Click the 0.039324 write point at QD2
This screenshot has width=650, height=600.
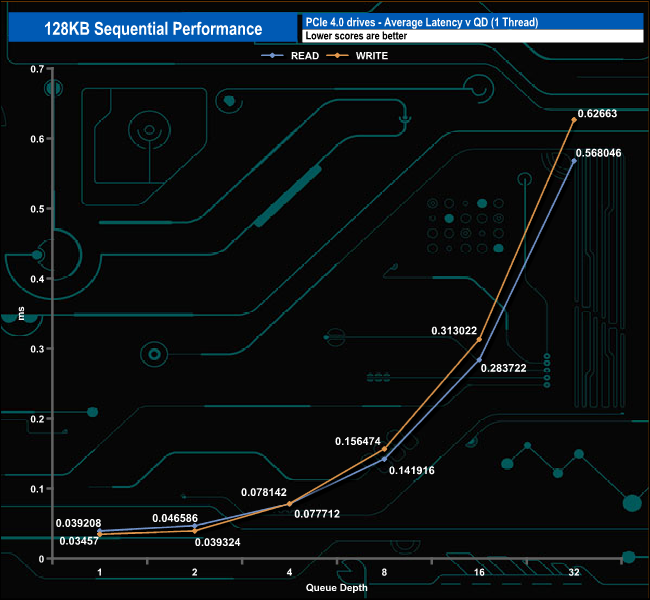[x=194, y=531]
